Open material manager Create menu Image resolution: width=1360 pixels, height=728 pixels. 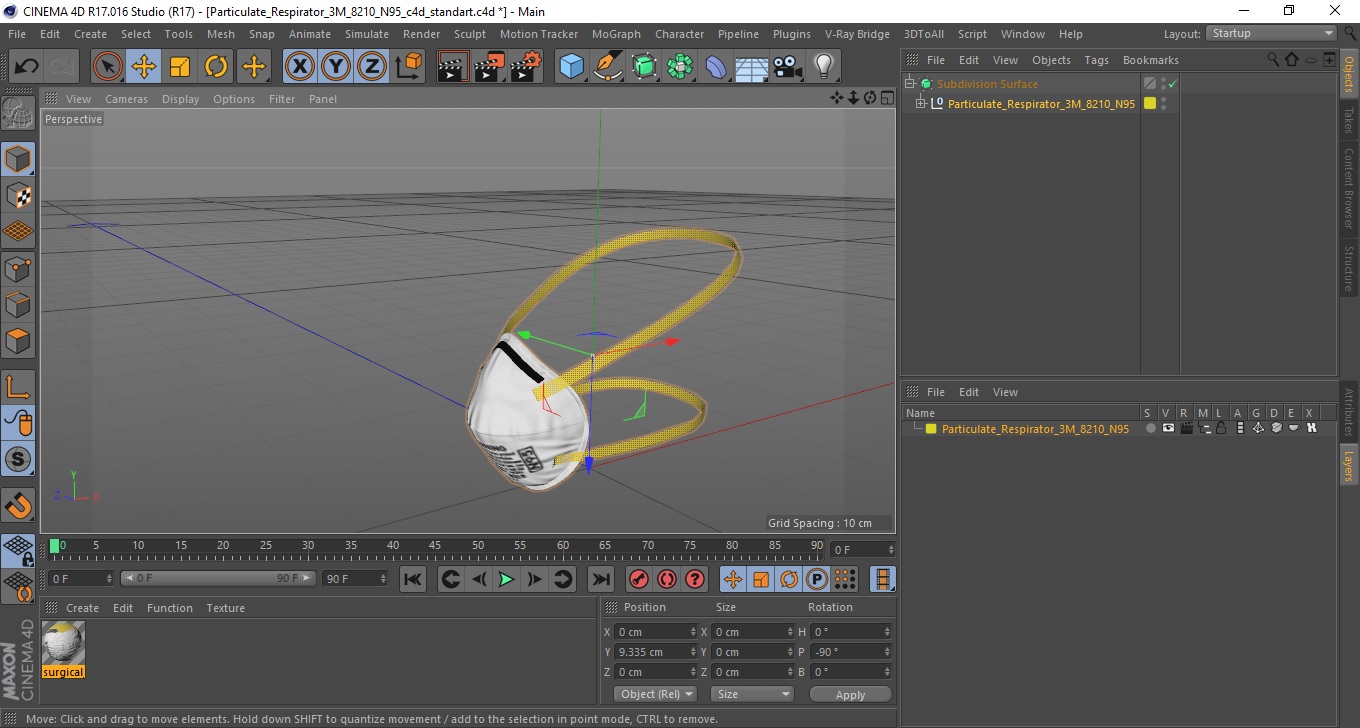(x=82, y=608)
